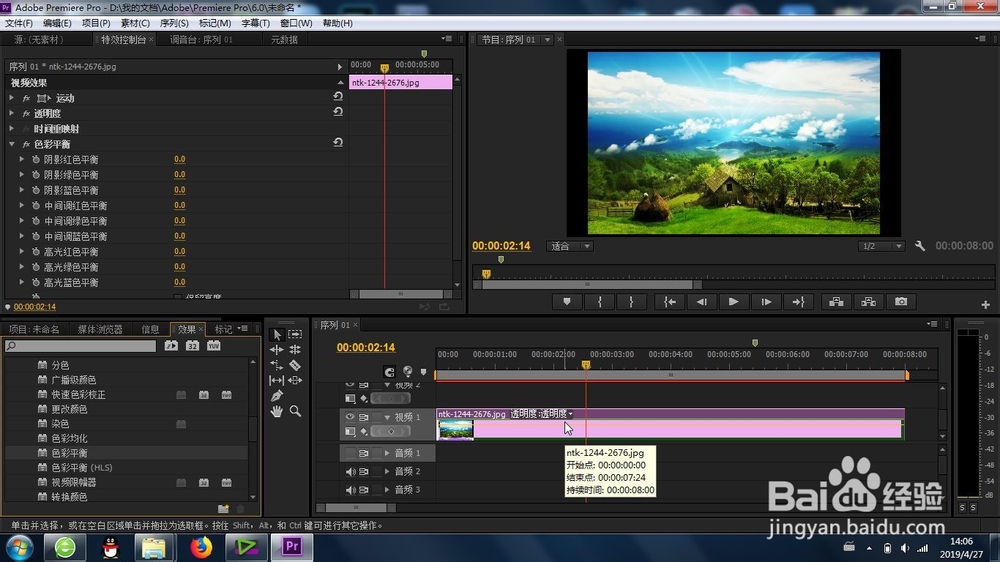The image size is (1000, 562).
Task: Toggle animation stopwatch for 阴影红色平衡
Action: coord(36,159)
